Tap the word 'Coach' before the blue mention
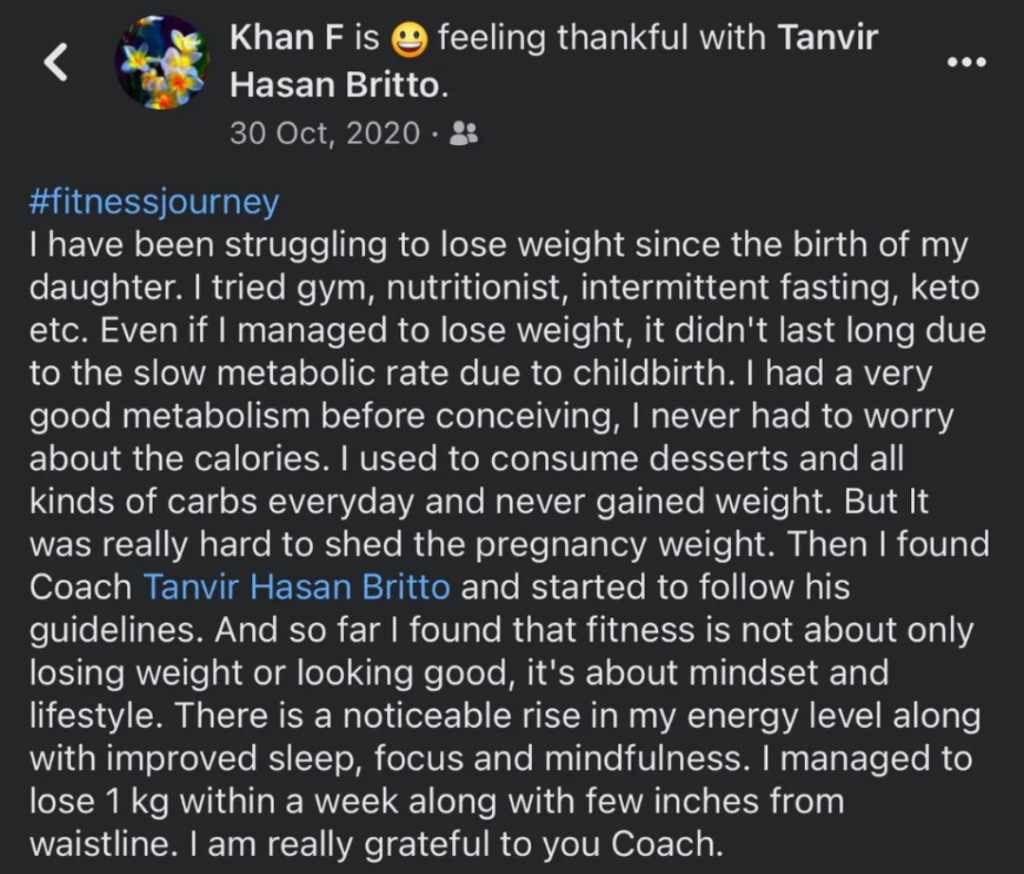This screenshot has height=874, width=1024. pos(81,587)
